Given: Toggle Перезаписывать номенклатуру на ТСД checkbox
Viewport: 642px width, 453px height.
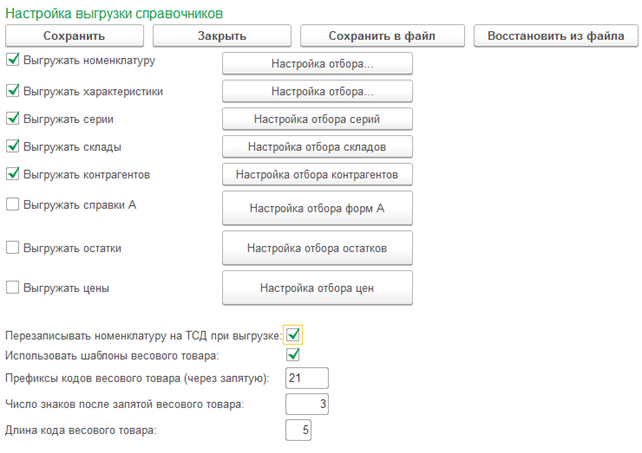Looking at the screenshot, I should point(293,335).
